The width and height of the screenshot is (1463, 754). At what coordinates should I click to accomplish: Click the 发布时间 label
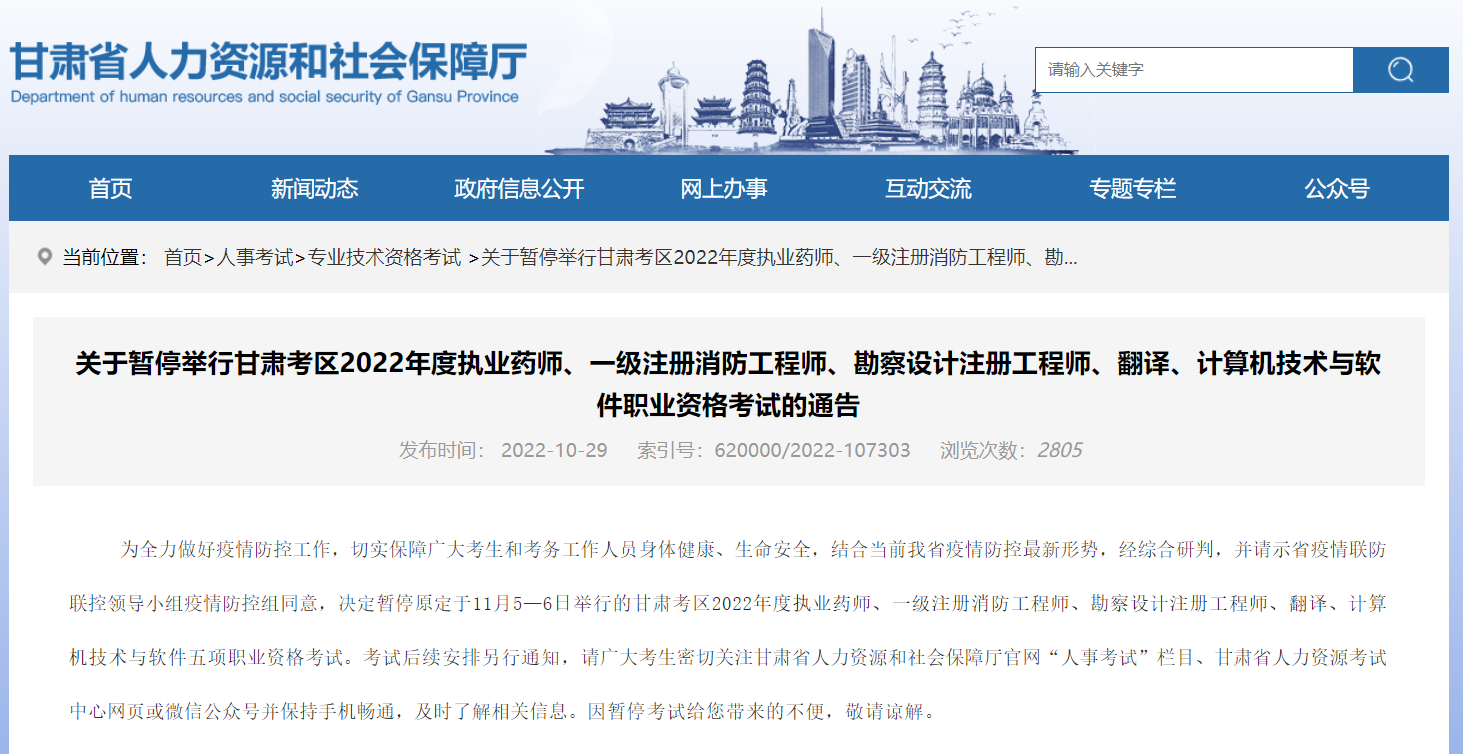point(443,450)
